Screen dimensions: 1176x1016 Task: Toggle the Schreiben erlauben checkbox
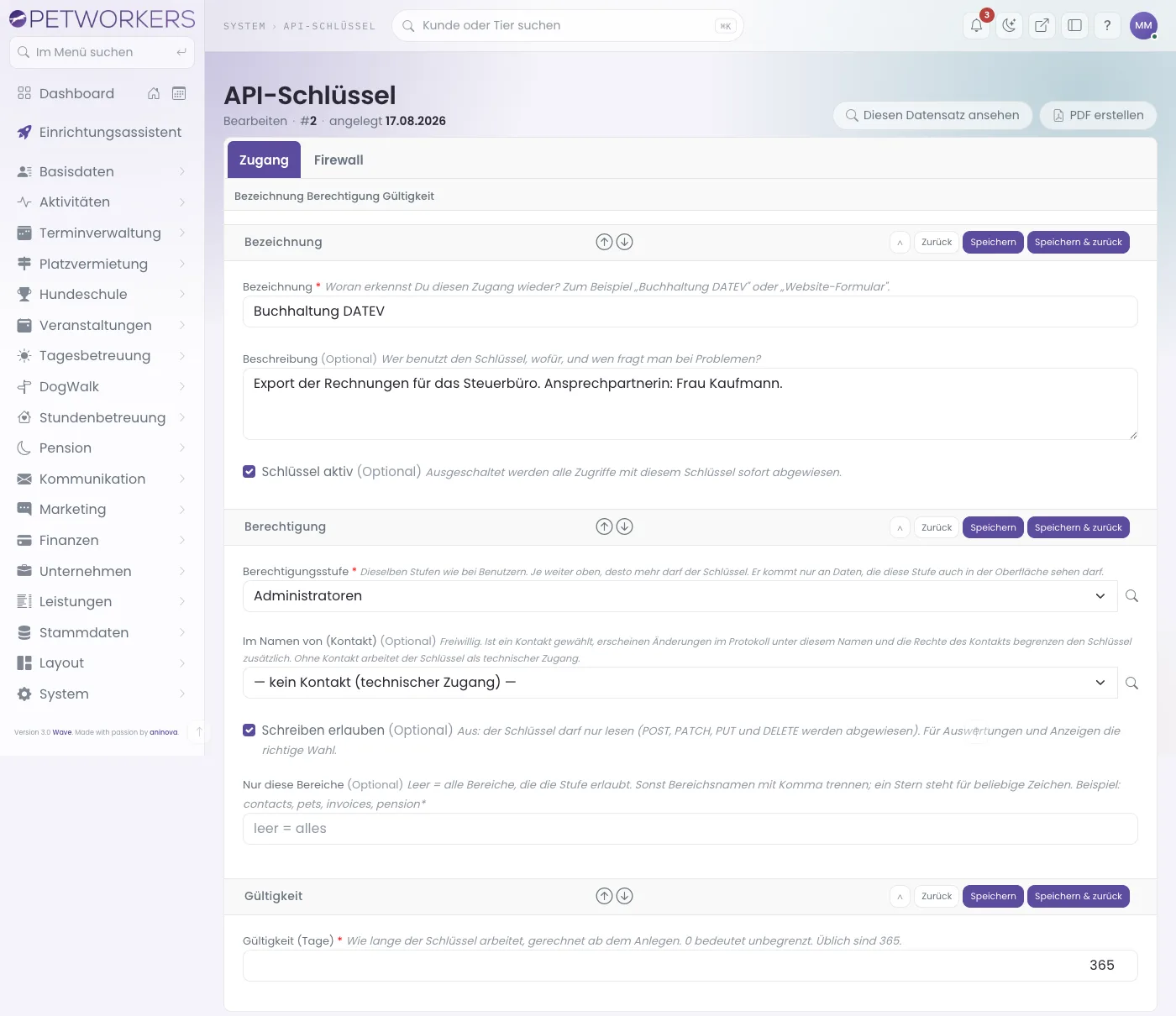coord(249,731)
